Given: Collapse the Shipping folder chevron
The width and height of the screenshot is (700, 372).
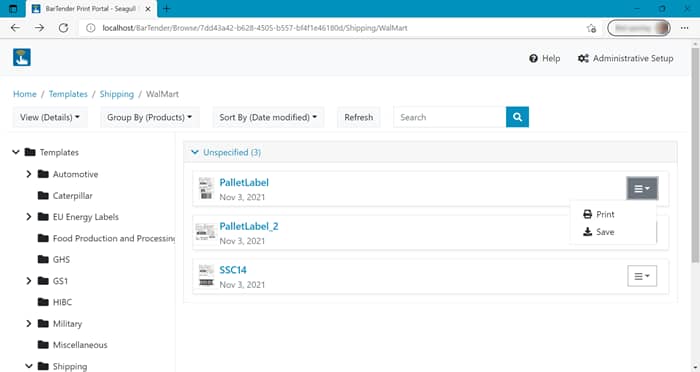Looking at the screenshot, I should (29, 366).
